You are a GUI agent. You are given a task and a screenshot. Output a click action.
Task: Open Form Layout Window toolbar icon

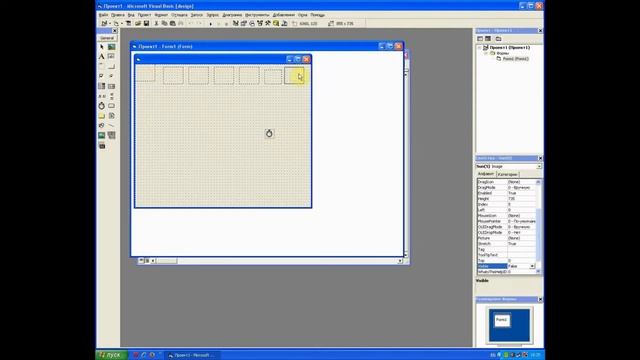(x=252, y=24)
